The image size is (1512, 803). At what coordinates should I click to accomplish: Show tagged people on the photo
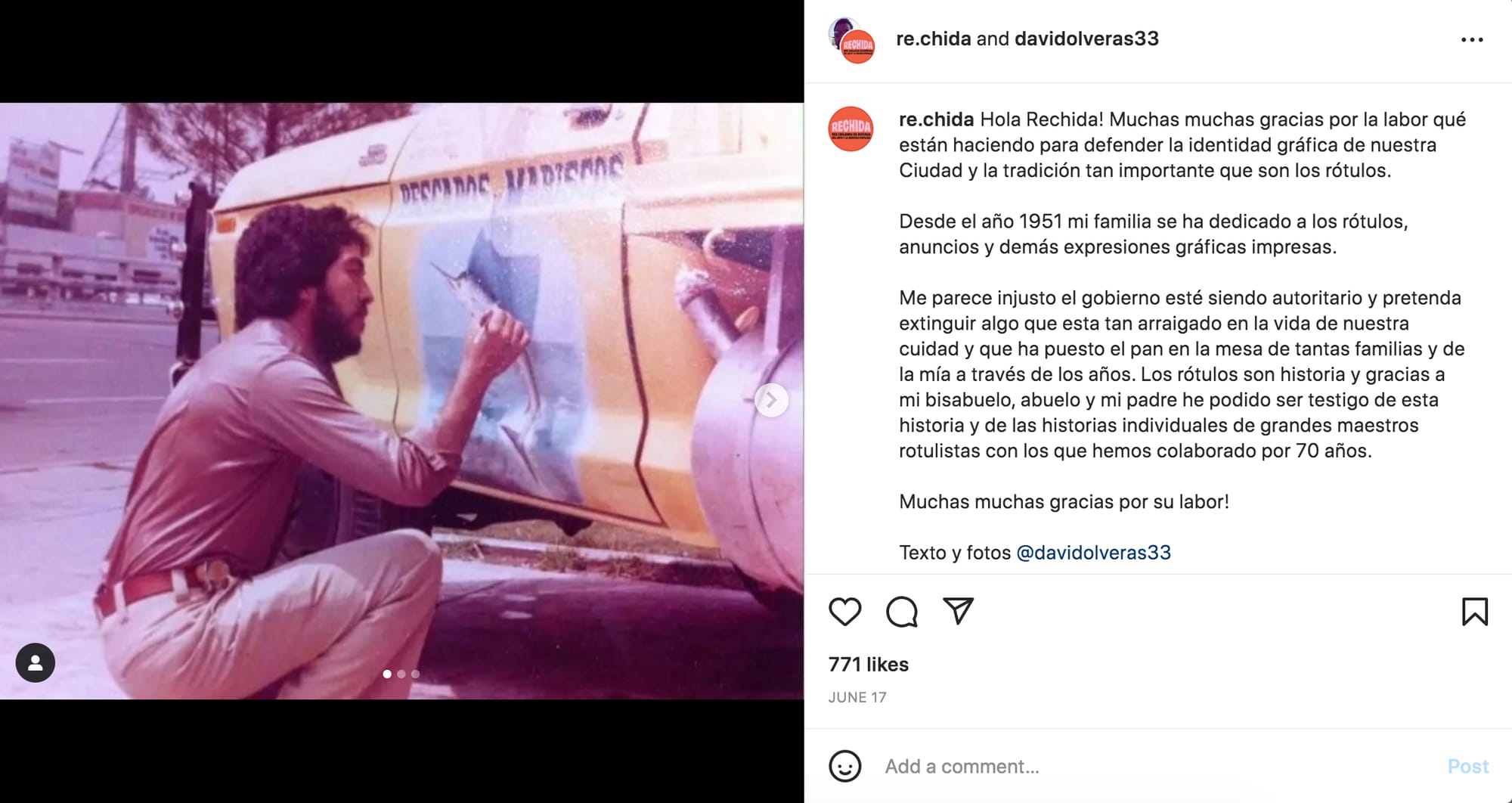tap(35, 663)
